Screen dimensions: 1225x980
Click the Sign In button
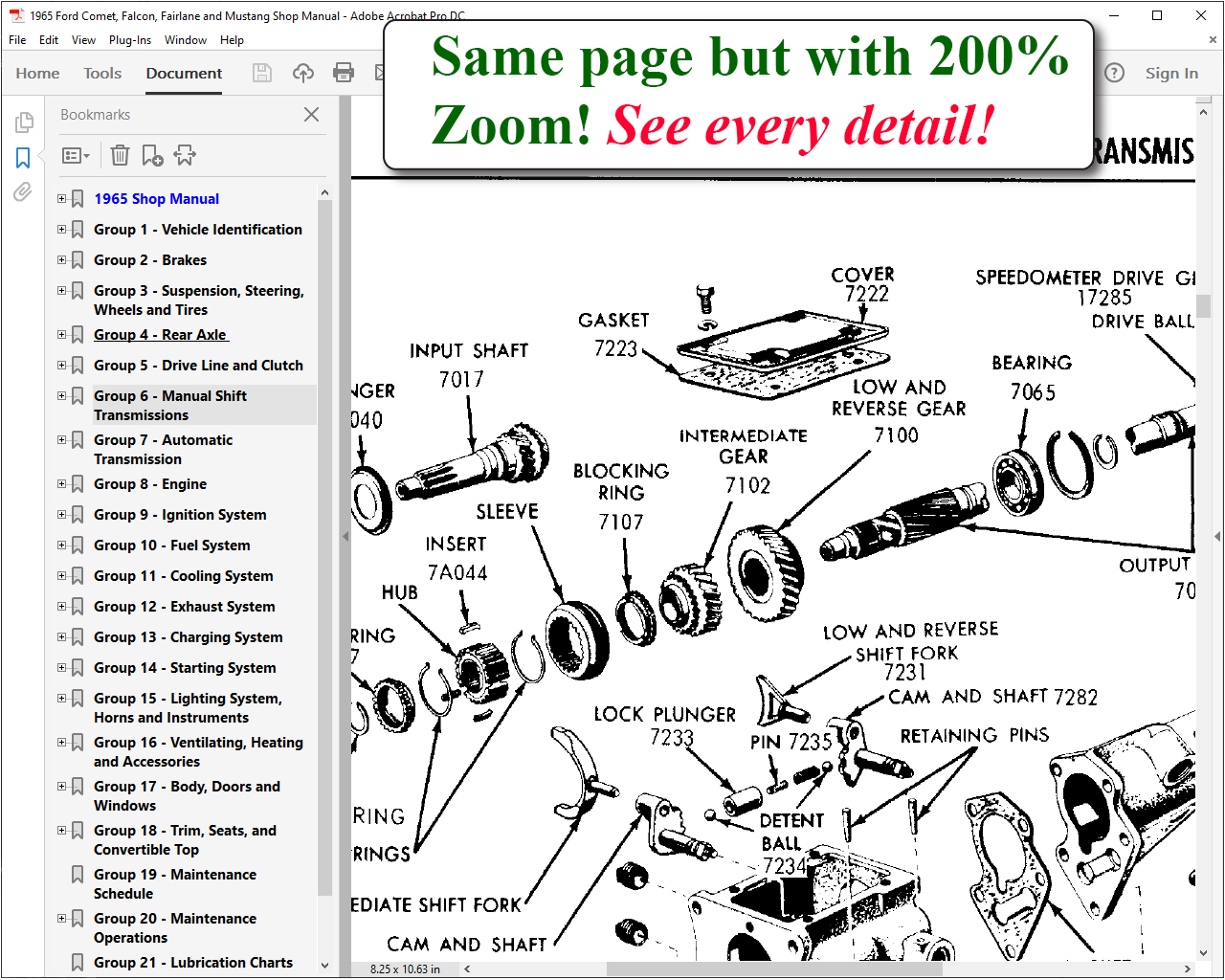coord(1171,73)
